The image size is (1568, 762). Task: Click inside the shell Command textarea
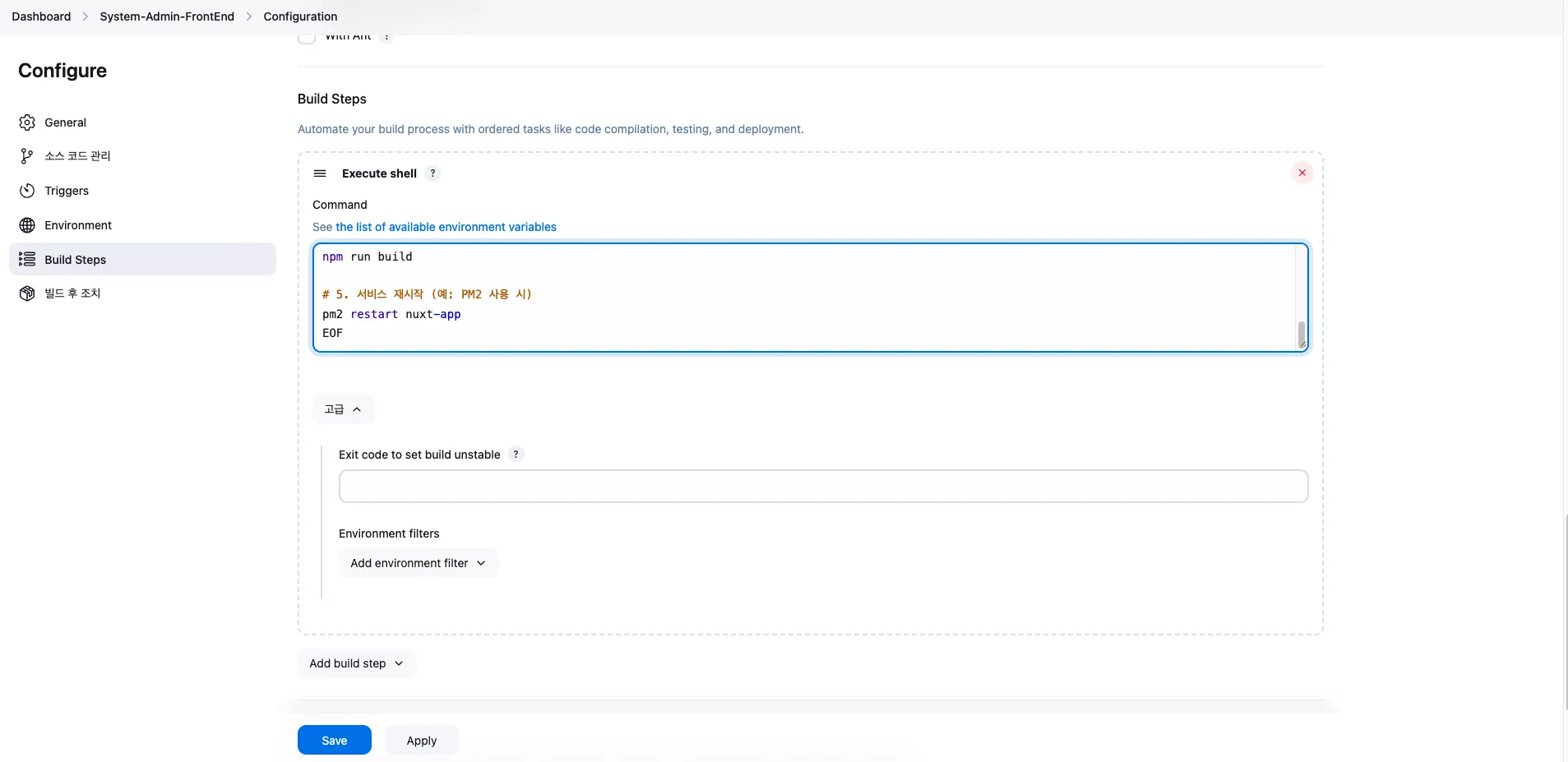coord(810,298)
